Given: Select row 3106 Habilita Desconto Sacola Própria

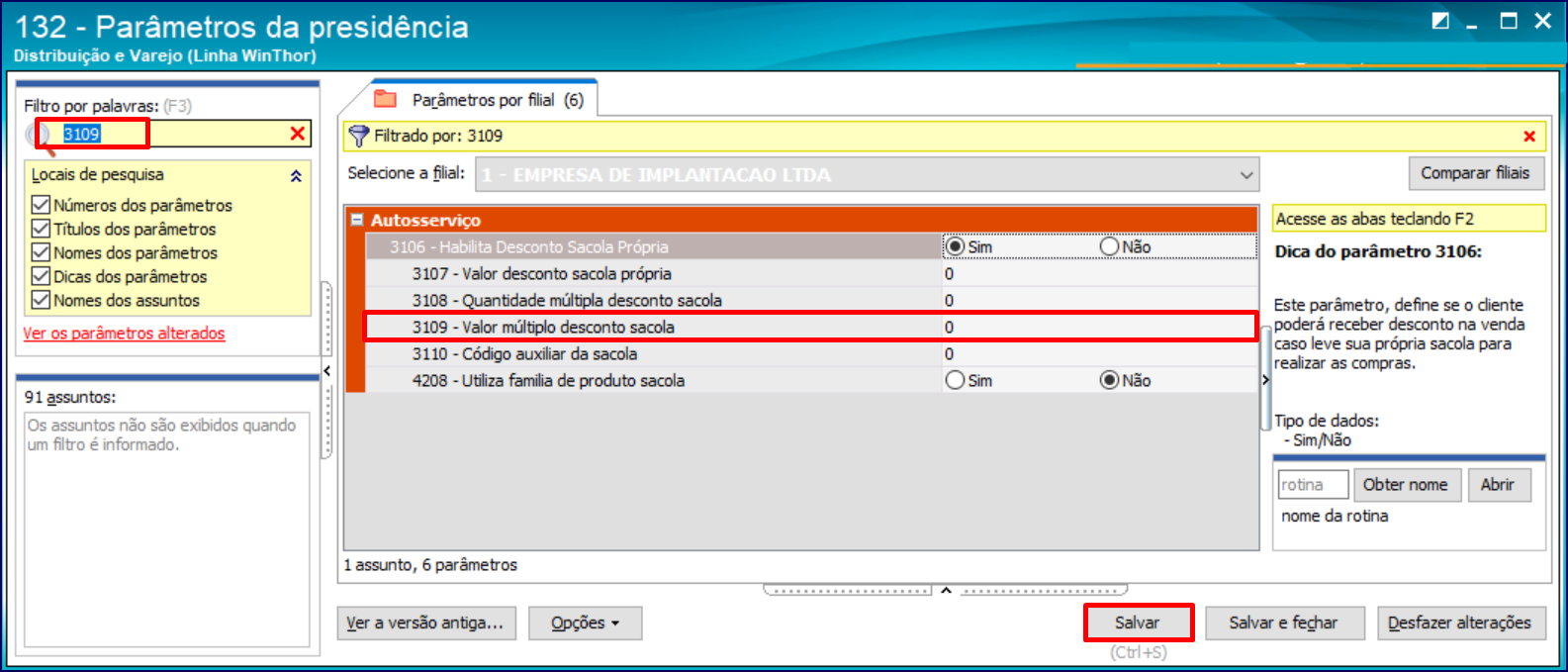Looking at the screenshot, I should [811, 247].
